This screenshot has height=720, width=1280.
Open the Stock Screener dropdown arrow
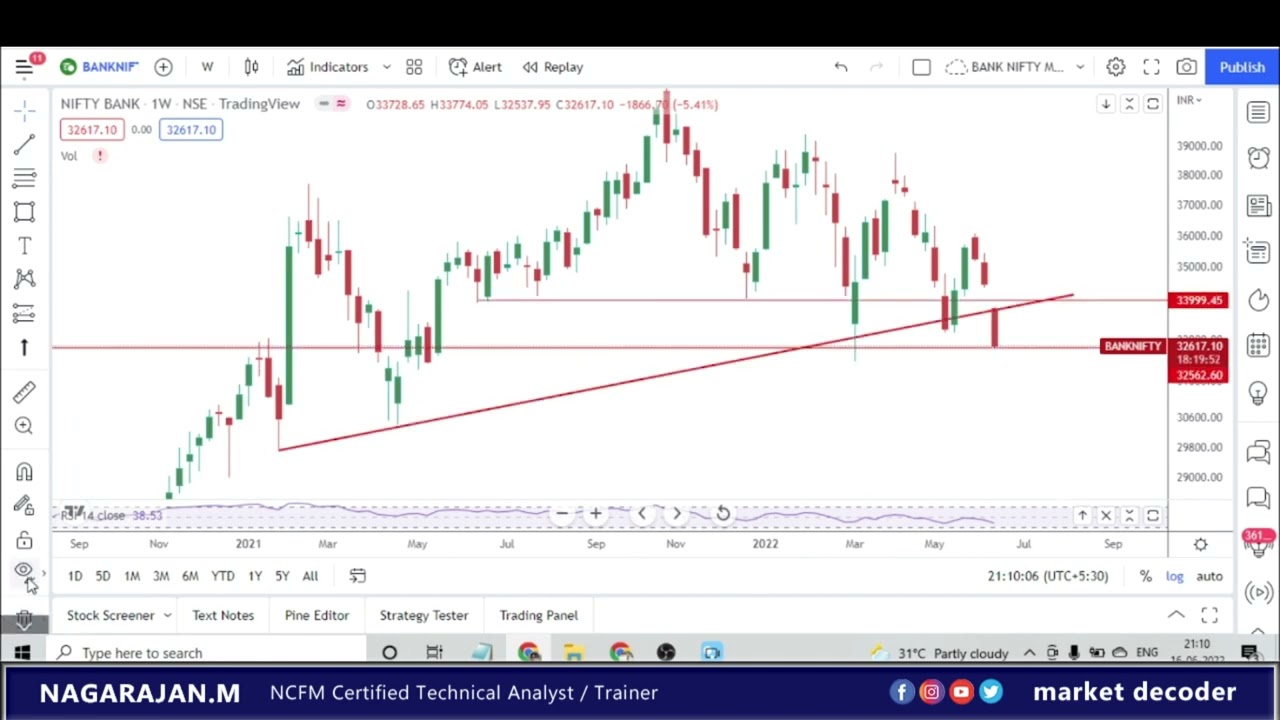tap(167, 615)
